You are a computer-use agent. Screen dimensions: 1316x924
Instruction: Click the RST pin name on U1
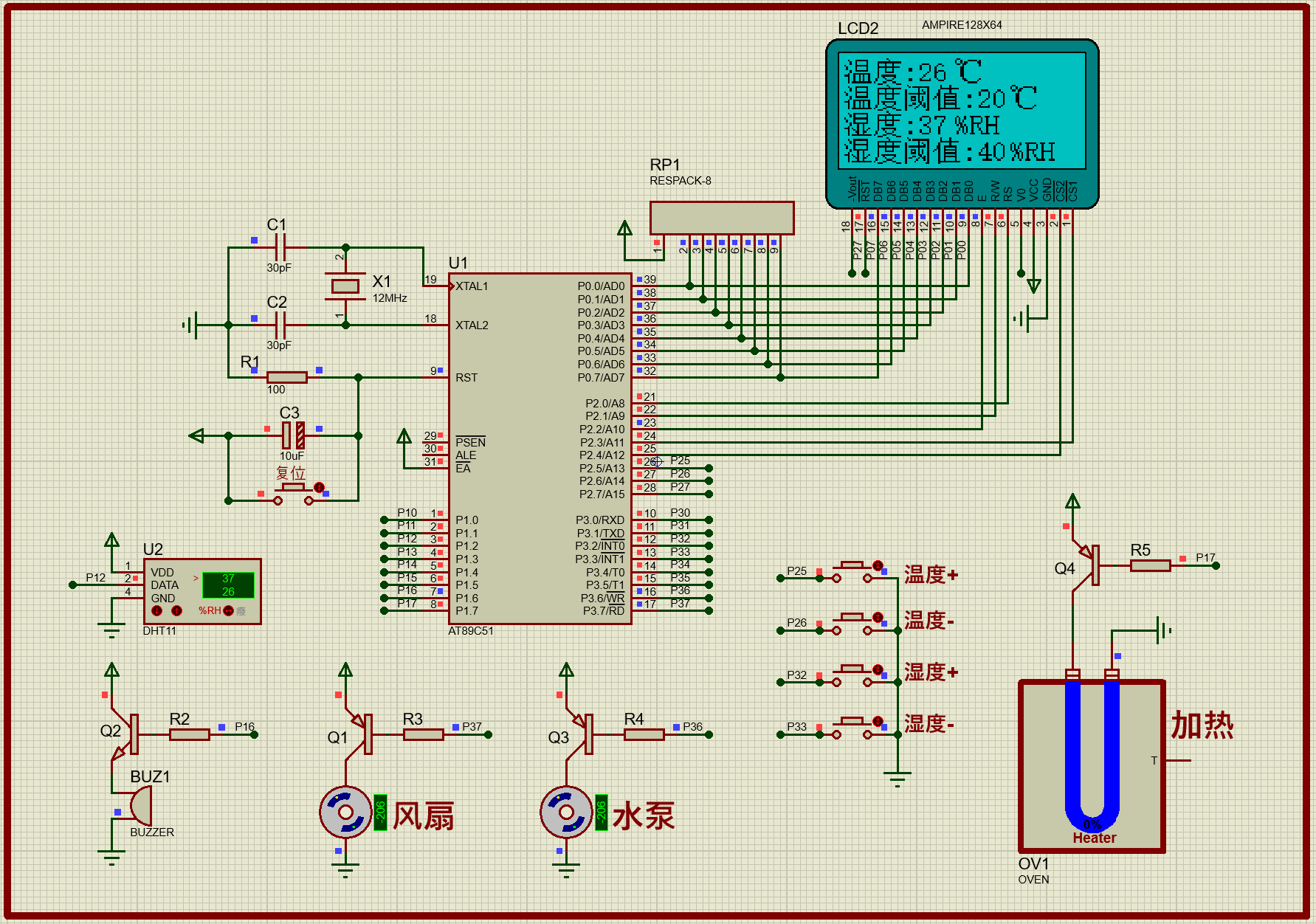466,378
